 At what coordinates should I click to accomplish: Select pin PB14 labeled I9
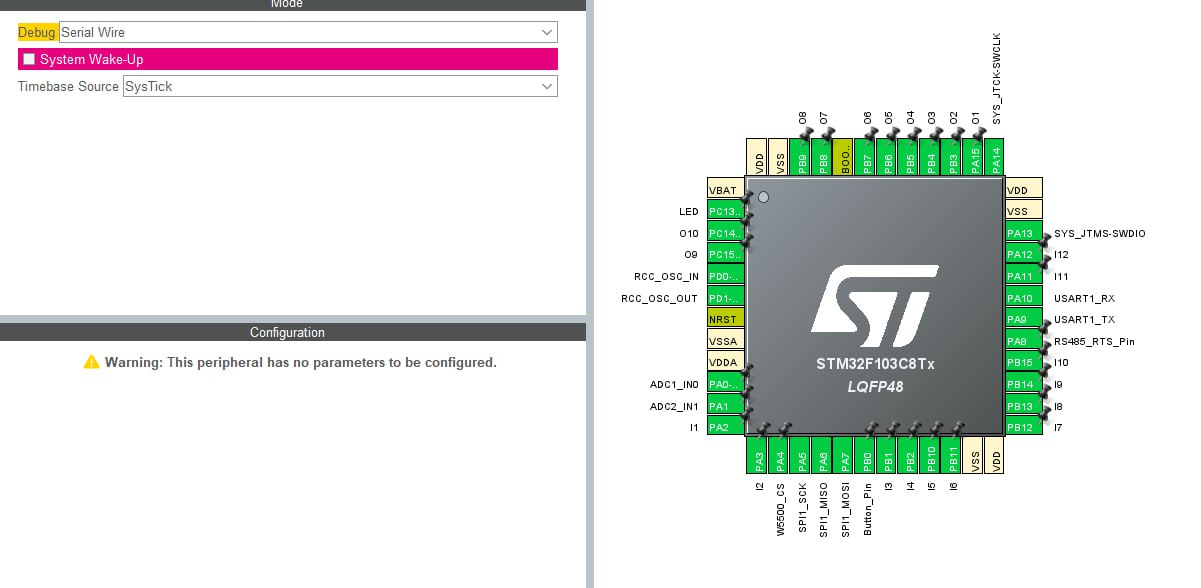[x=1023, y=384]
